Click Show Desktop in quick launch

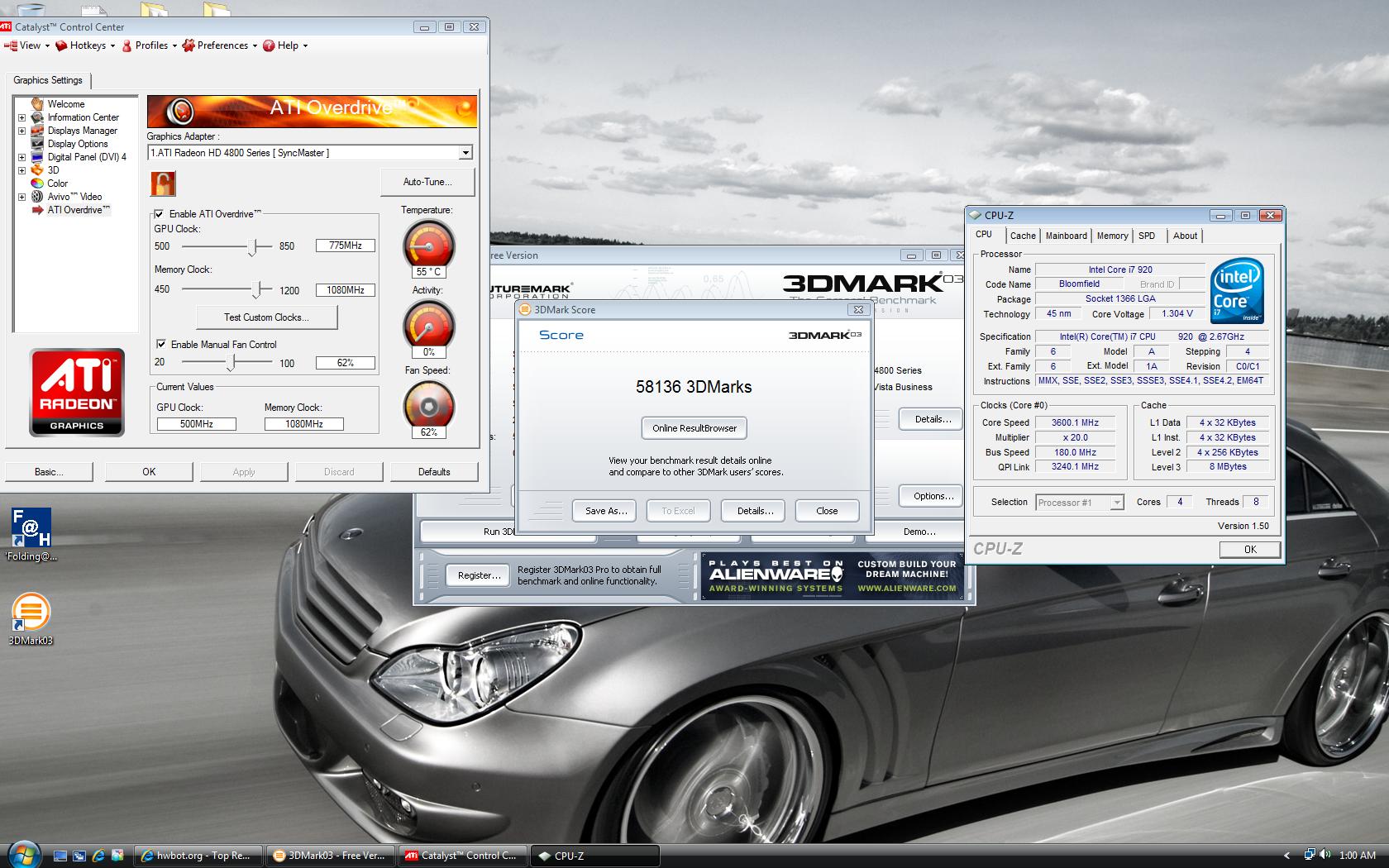click(60, 856)
